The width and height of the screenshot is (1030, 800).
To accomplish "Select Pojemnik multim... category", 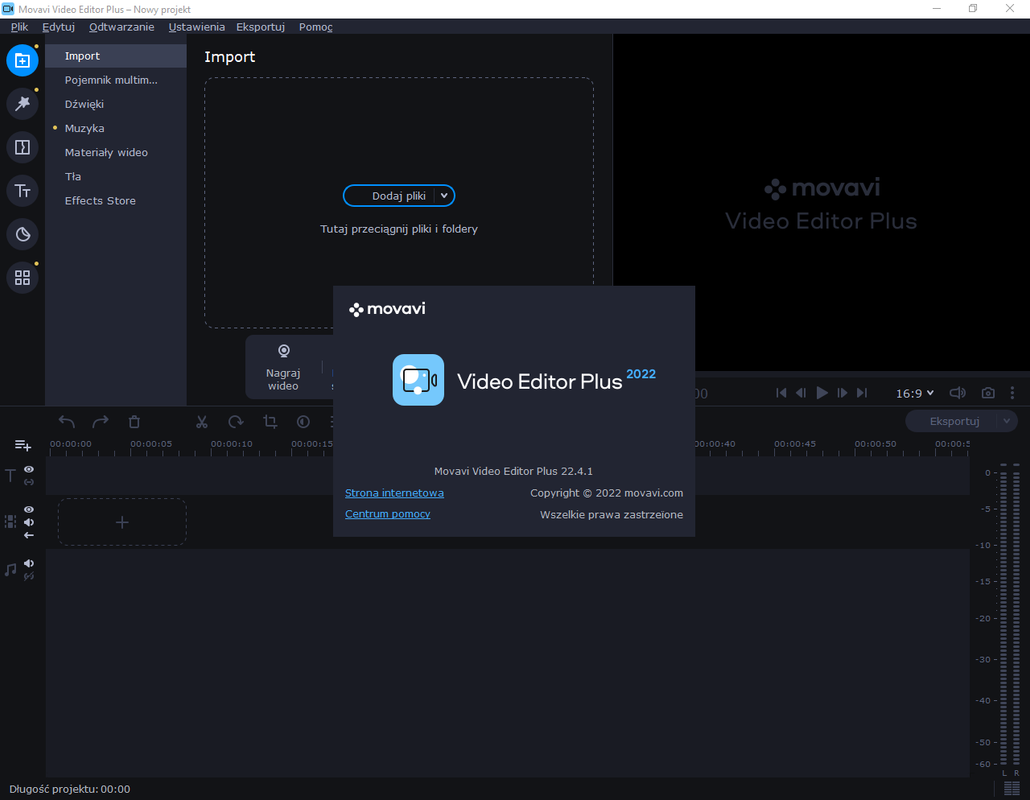I will point(116,80).
